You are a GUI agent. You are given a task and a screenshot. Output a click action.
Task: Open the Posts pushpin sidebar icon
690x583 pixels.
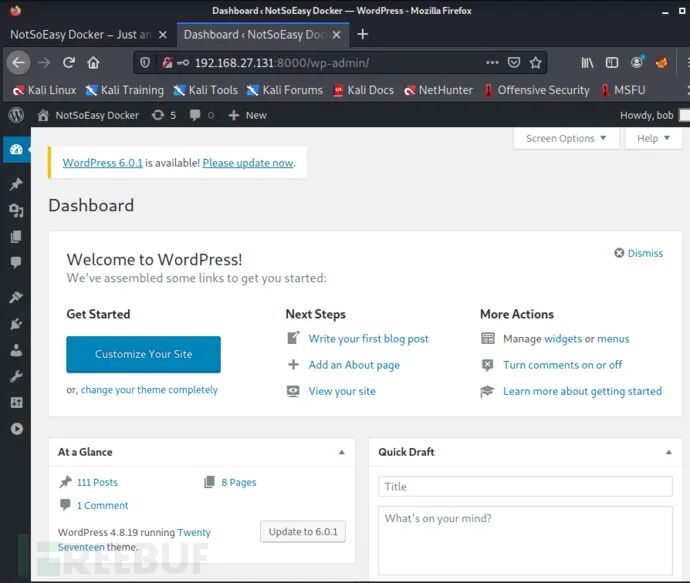click(x=16, y=184)
